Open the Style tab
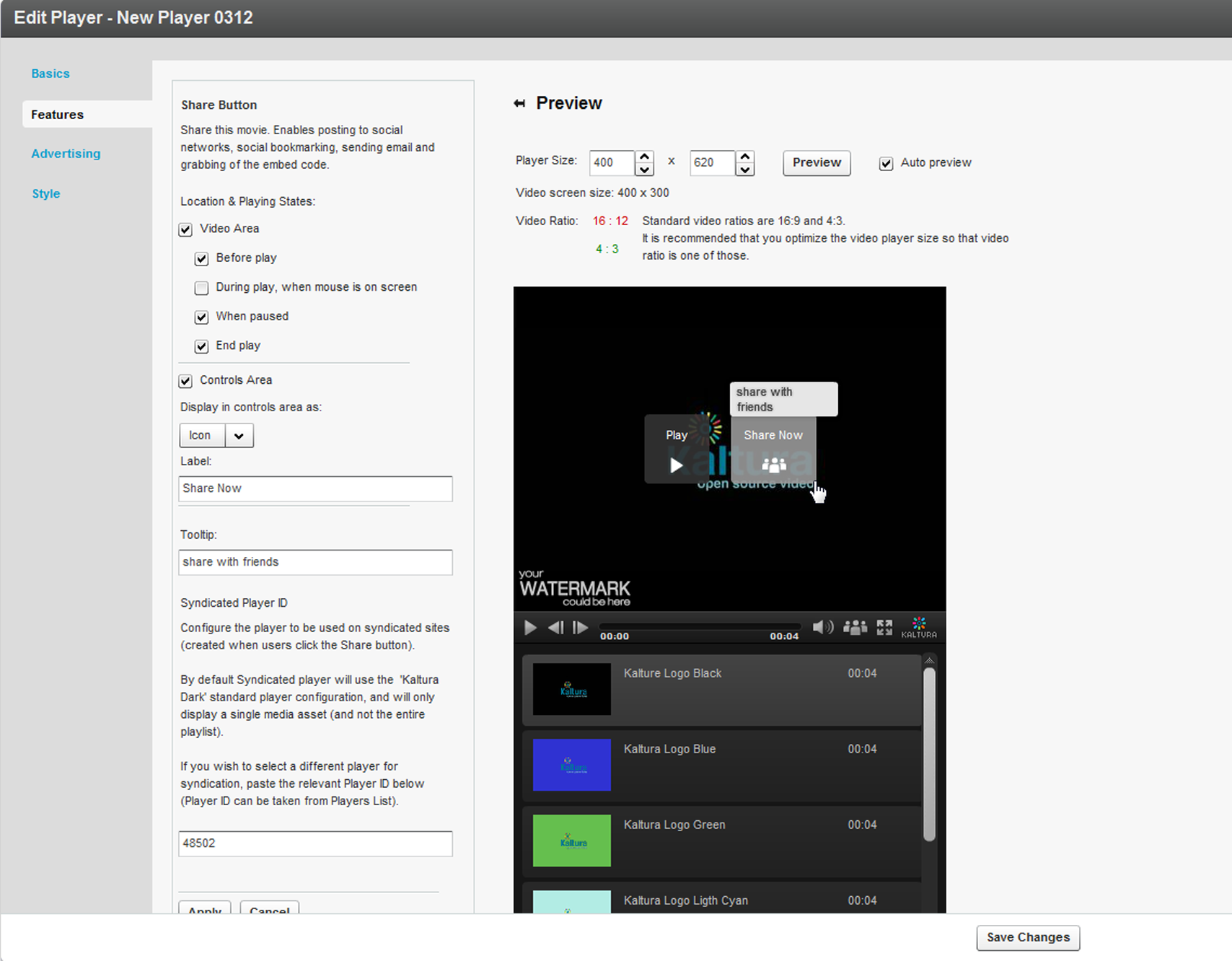 tap(46, 194)
